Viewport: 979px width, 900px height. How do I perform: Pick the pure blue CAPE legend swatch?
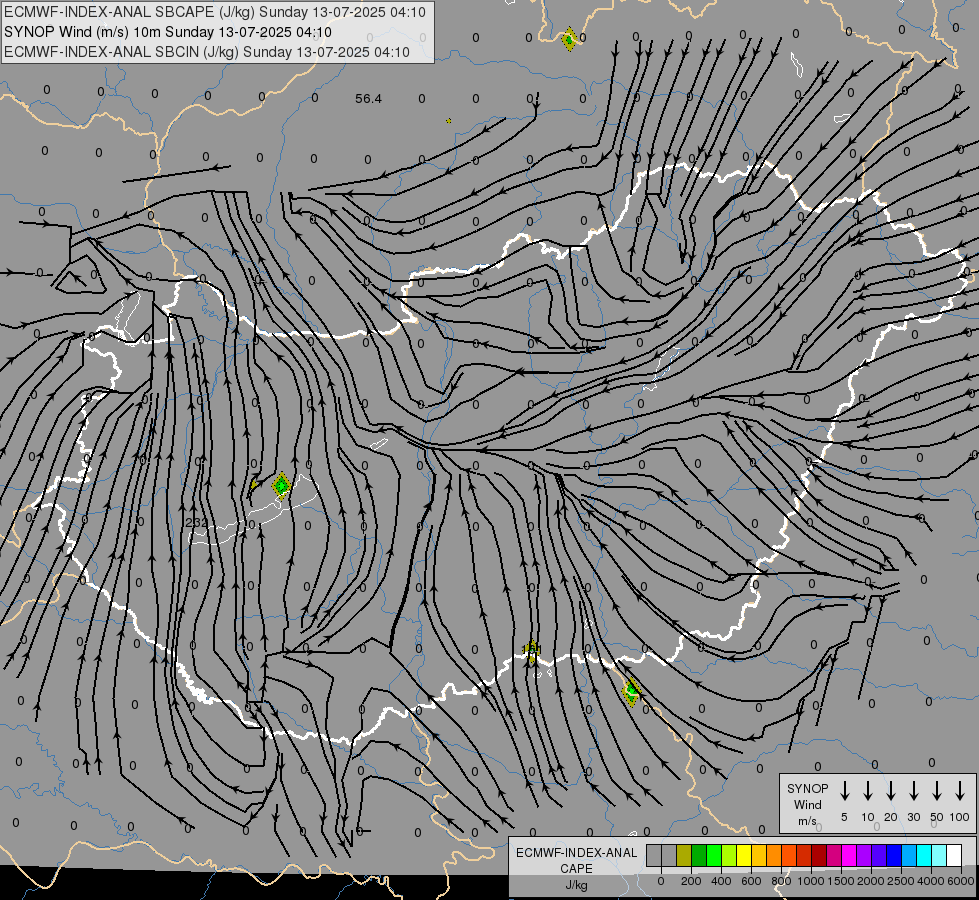pyautogui.click(x=893, y=855)
